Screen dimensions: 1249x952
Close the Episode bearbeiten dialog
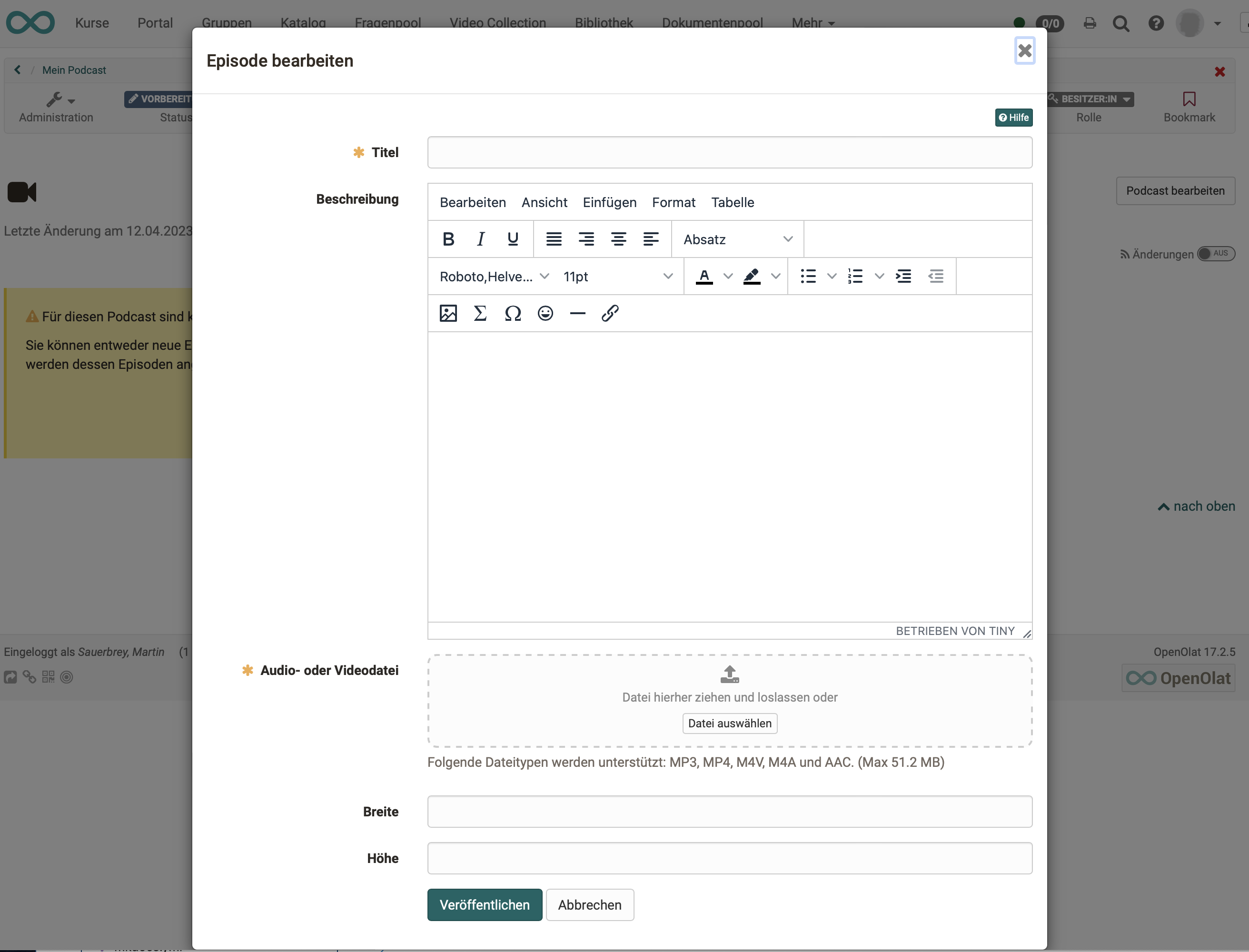click(1025, 51)
